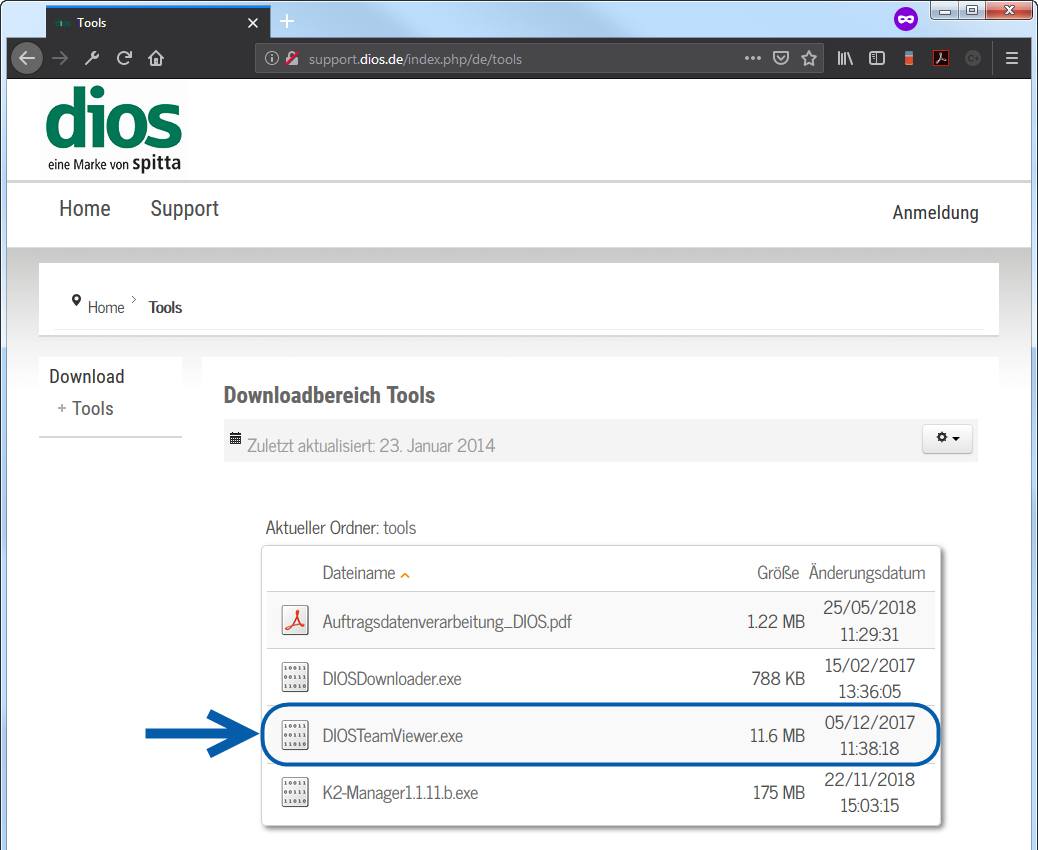Open the wrench developer tools icon
This screenshot has height=850, width=1038.
coord(92,58)
